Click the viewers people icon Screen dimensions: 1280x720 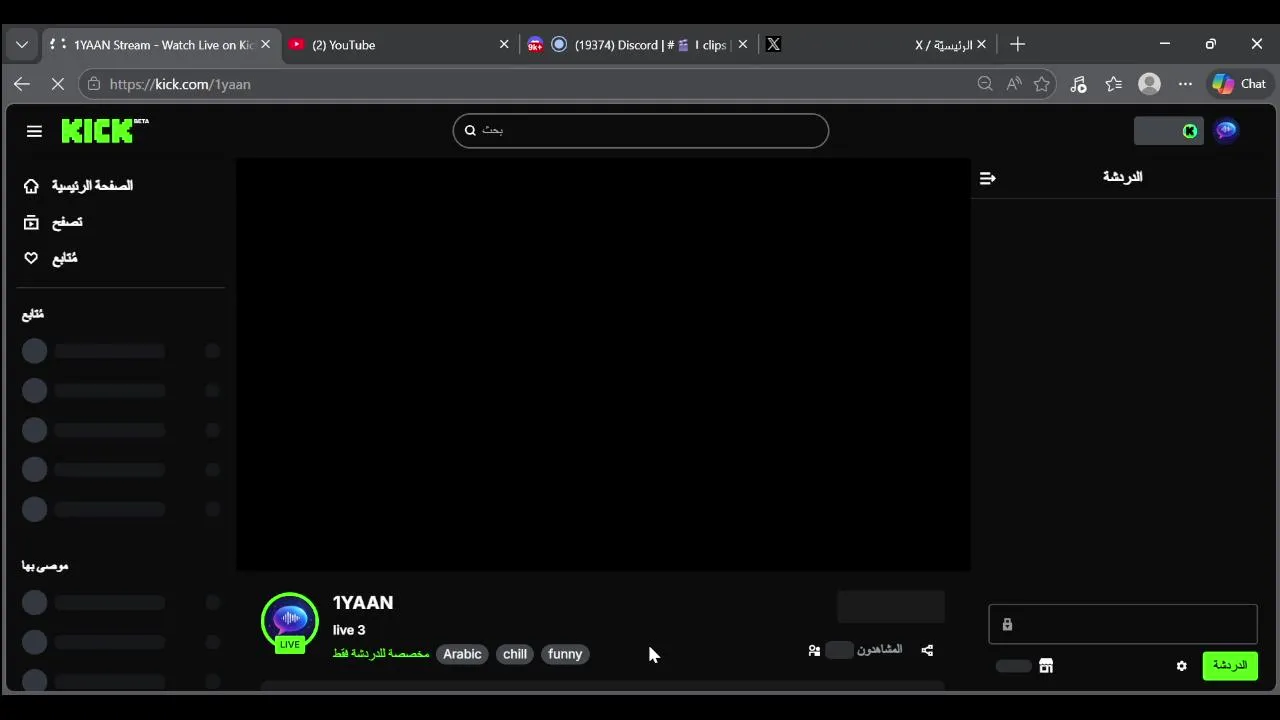814,651
